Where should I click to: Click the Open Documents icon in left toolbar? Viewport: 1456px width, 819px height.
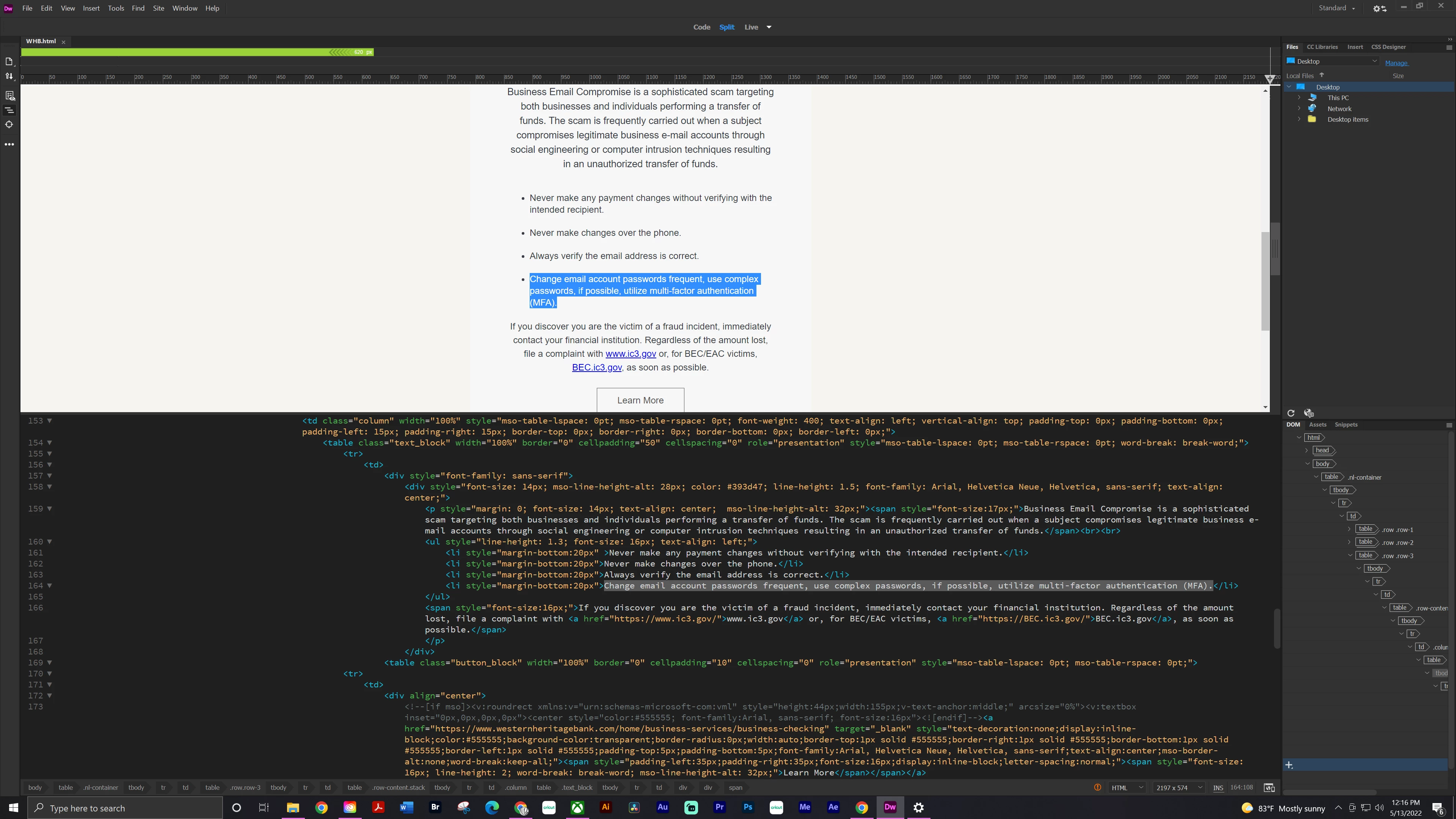click(9, 61)
